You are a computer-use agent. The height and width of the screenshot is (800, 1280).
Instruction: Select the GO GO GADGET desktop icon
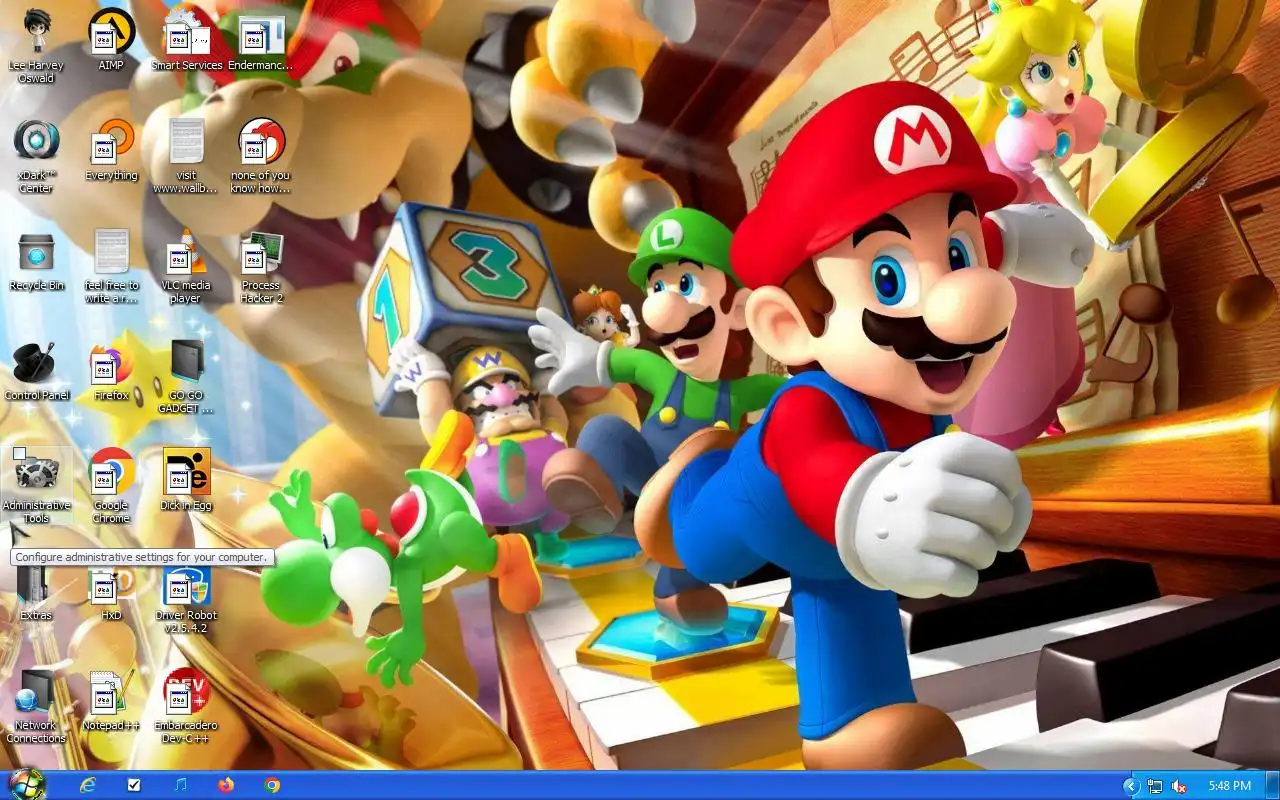186,375
